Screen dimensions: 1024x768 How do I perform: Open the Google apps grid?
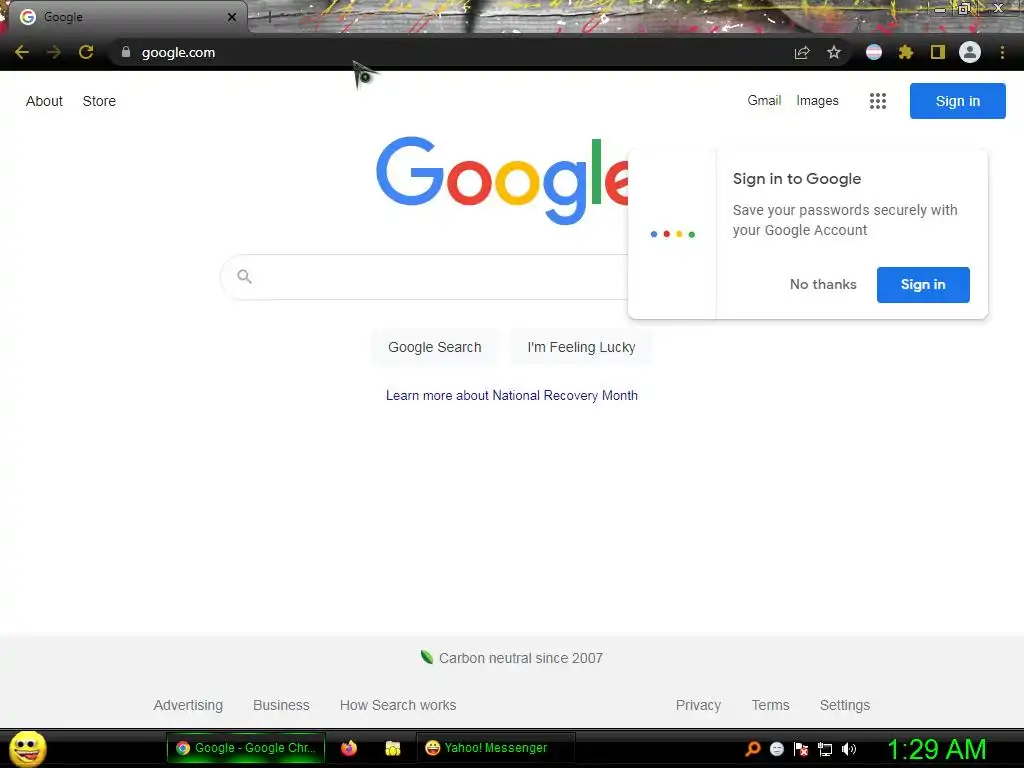pyautogui.click(x=878, y=101)
